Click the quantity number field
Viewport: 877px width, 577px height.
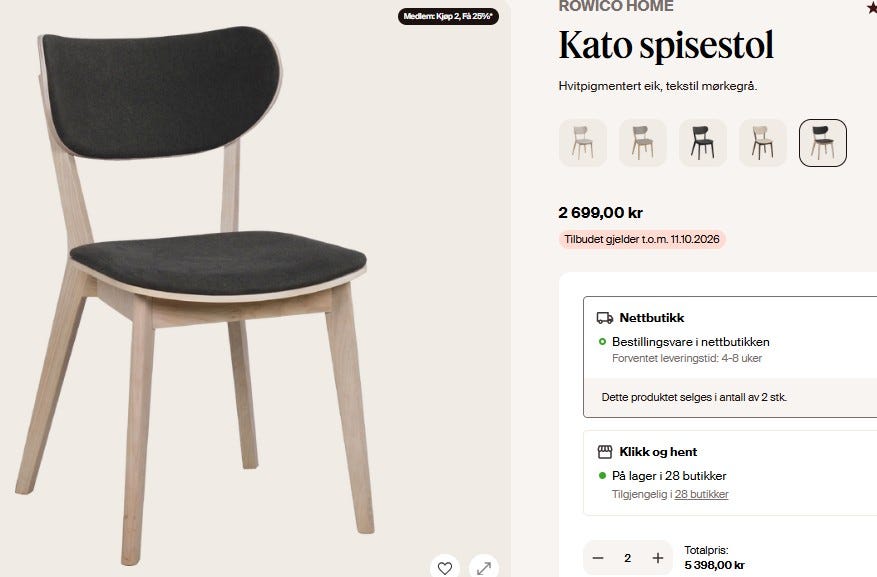click(628, 558)
